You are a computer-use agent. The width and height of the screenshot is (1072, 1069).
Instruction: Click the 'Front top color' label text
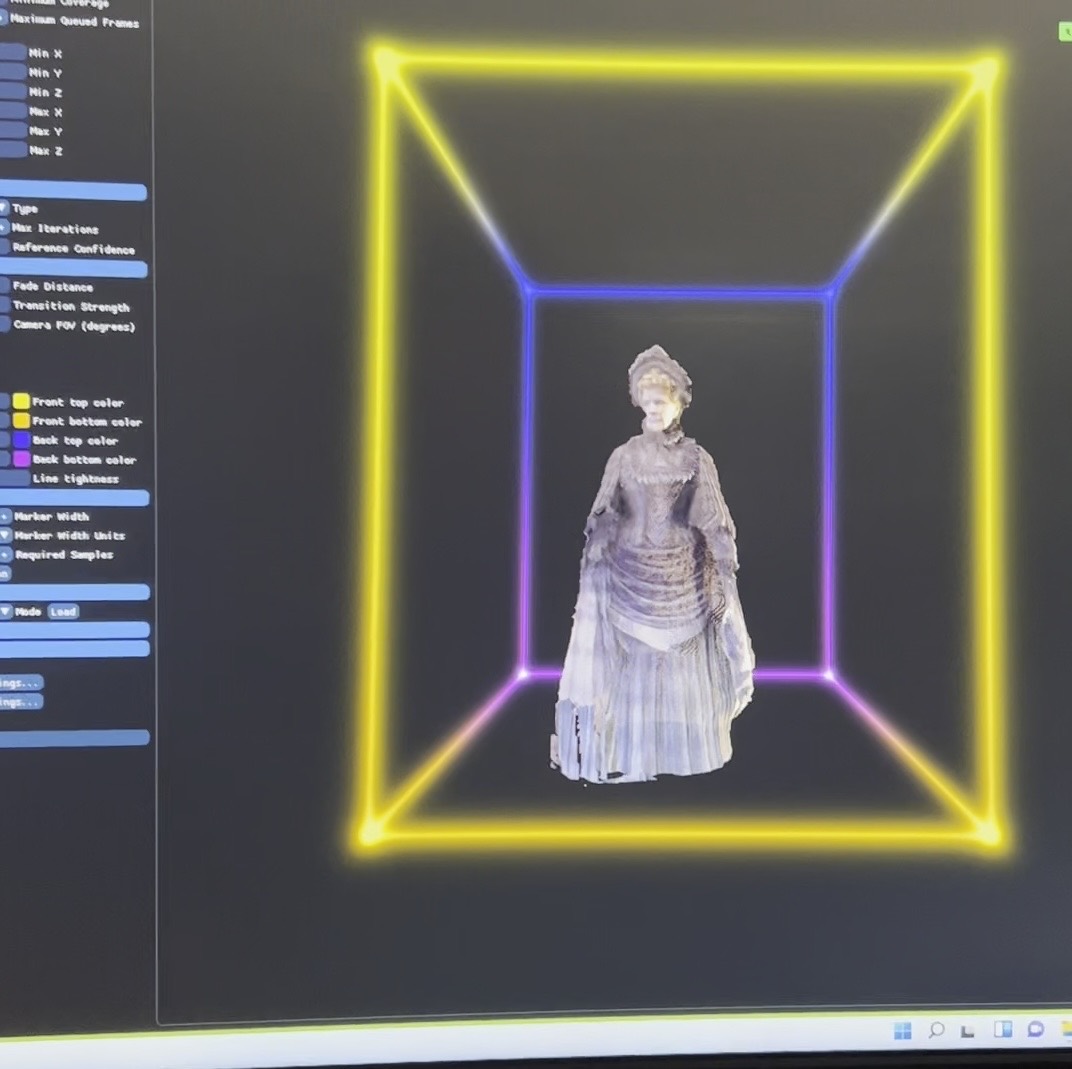pos(78,403)
